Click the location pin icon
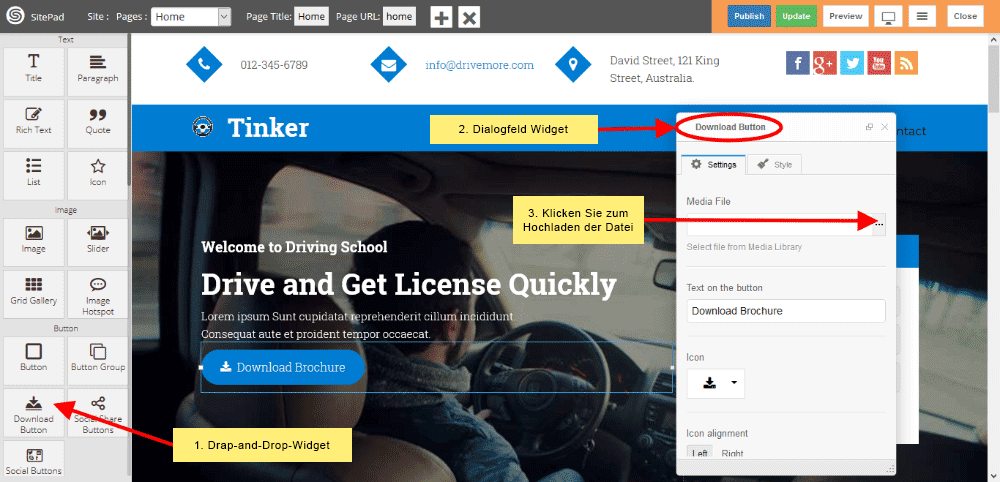This screenshot has height=482, width=1000. (x=573, y=64)
